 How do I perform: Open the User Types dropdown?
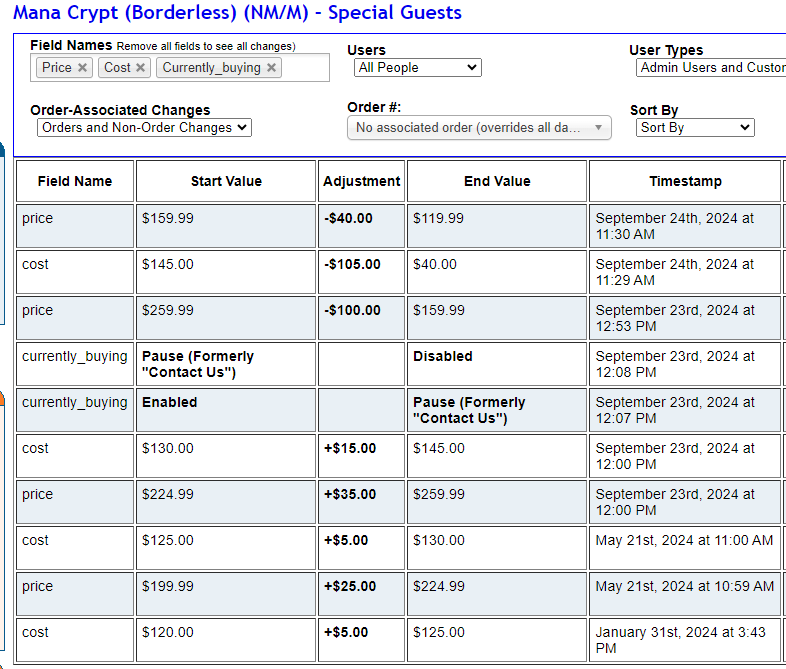711,68
